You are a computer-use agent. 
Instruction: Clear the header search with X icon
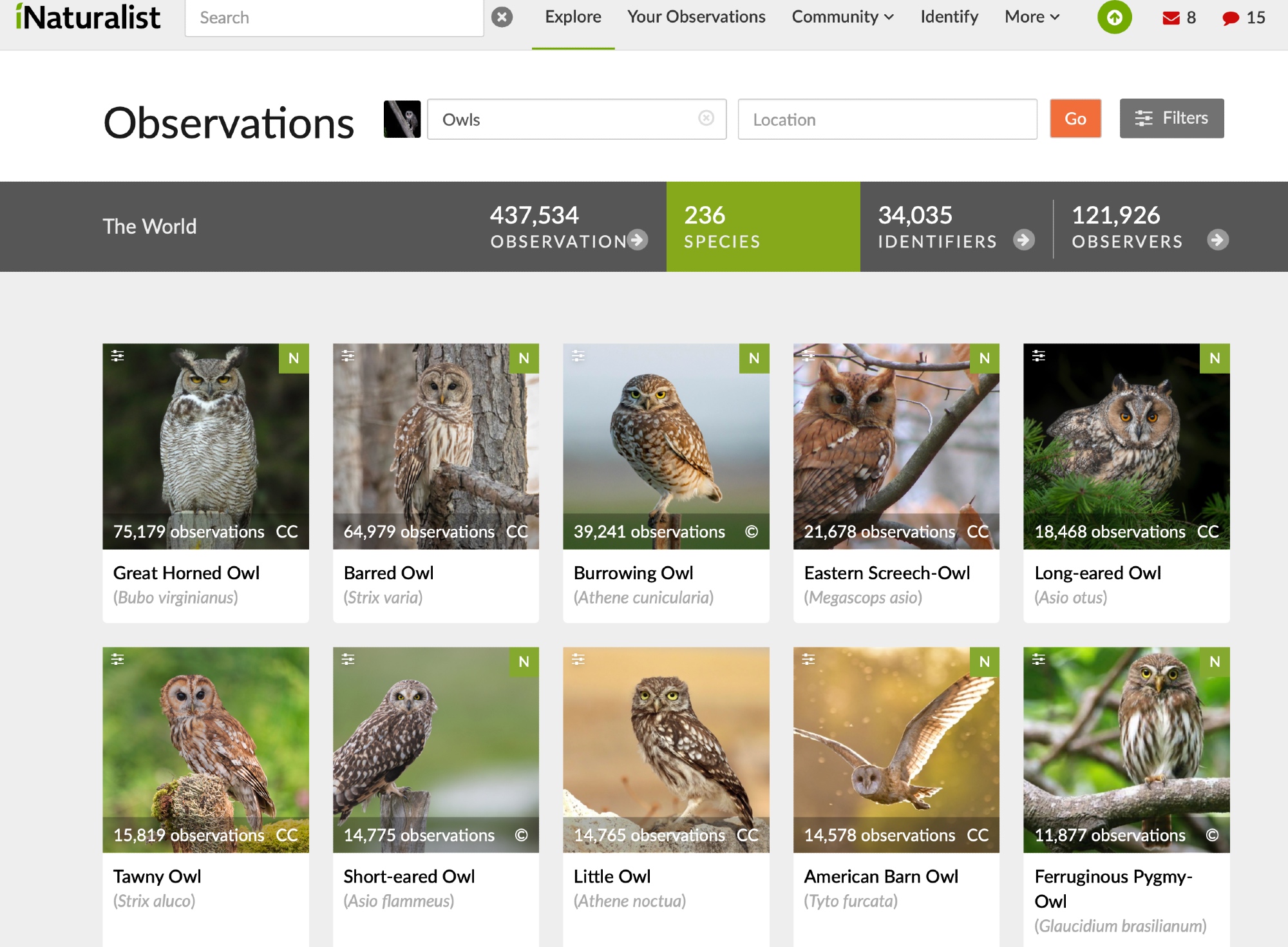[x=502, y=17]
